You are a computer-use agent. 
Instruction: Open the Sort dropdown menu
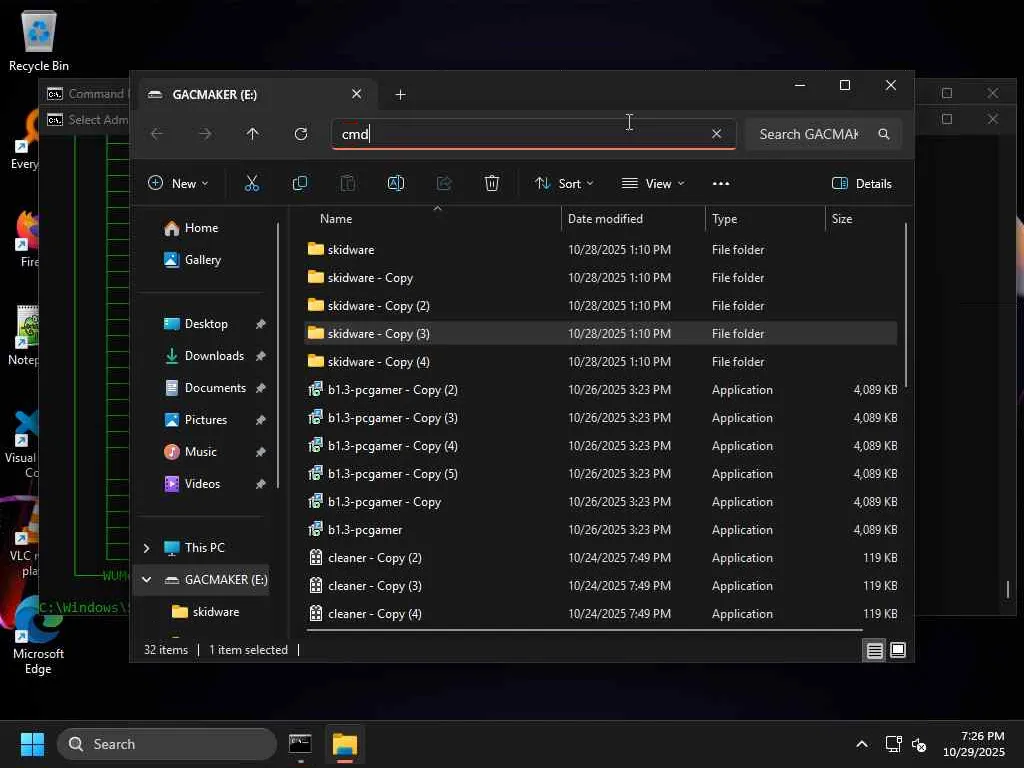[564, 183]
